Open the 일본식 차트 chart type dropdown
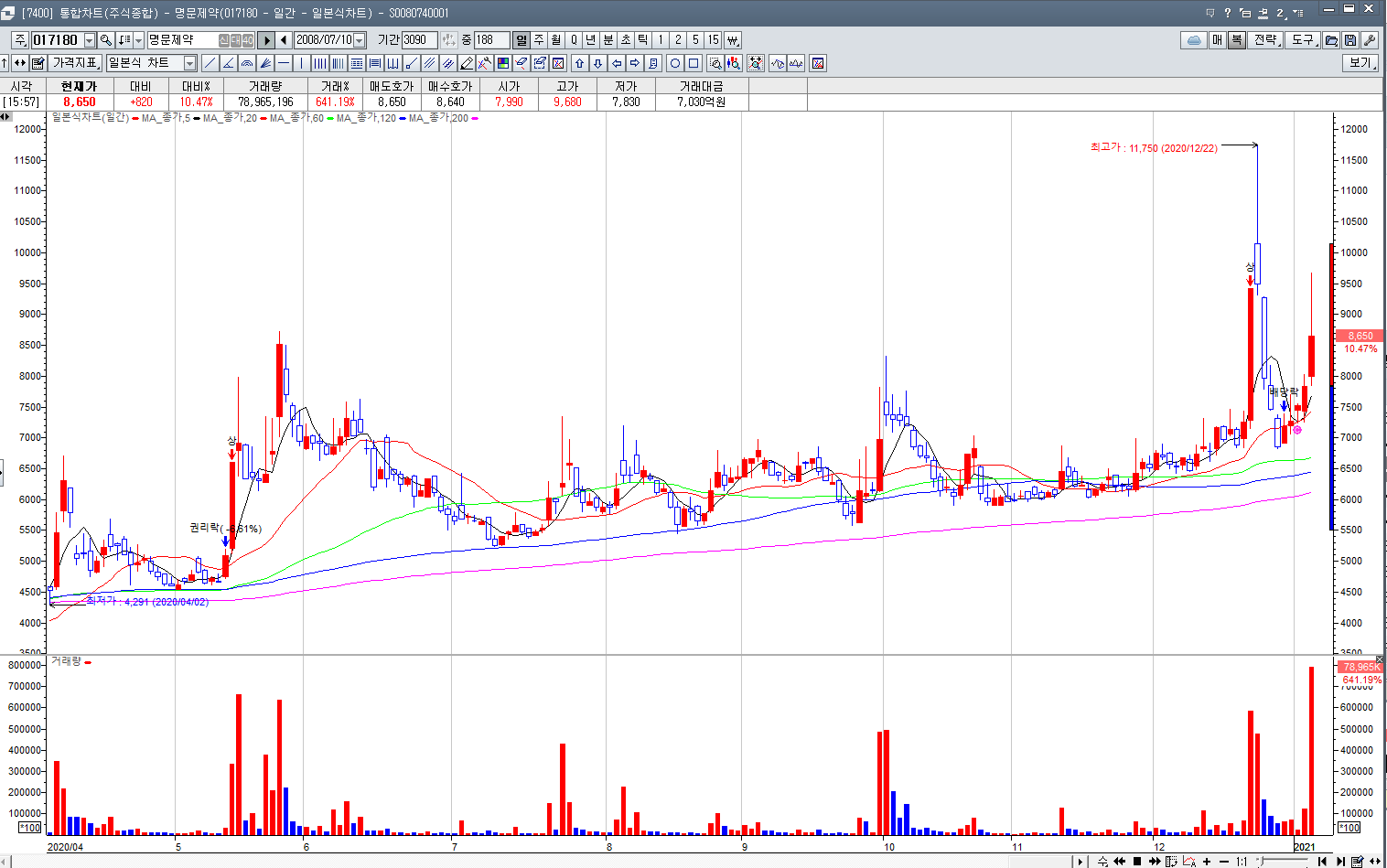Screen dimensions: 1387x868 point(189,63)
